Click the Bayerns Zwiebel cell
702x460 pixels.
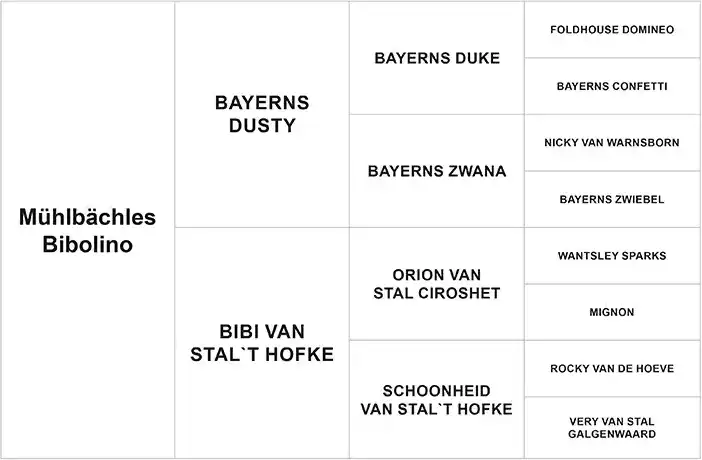[x=612, y=199]
